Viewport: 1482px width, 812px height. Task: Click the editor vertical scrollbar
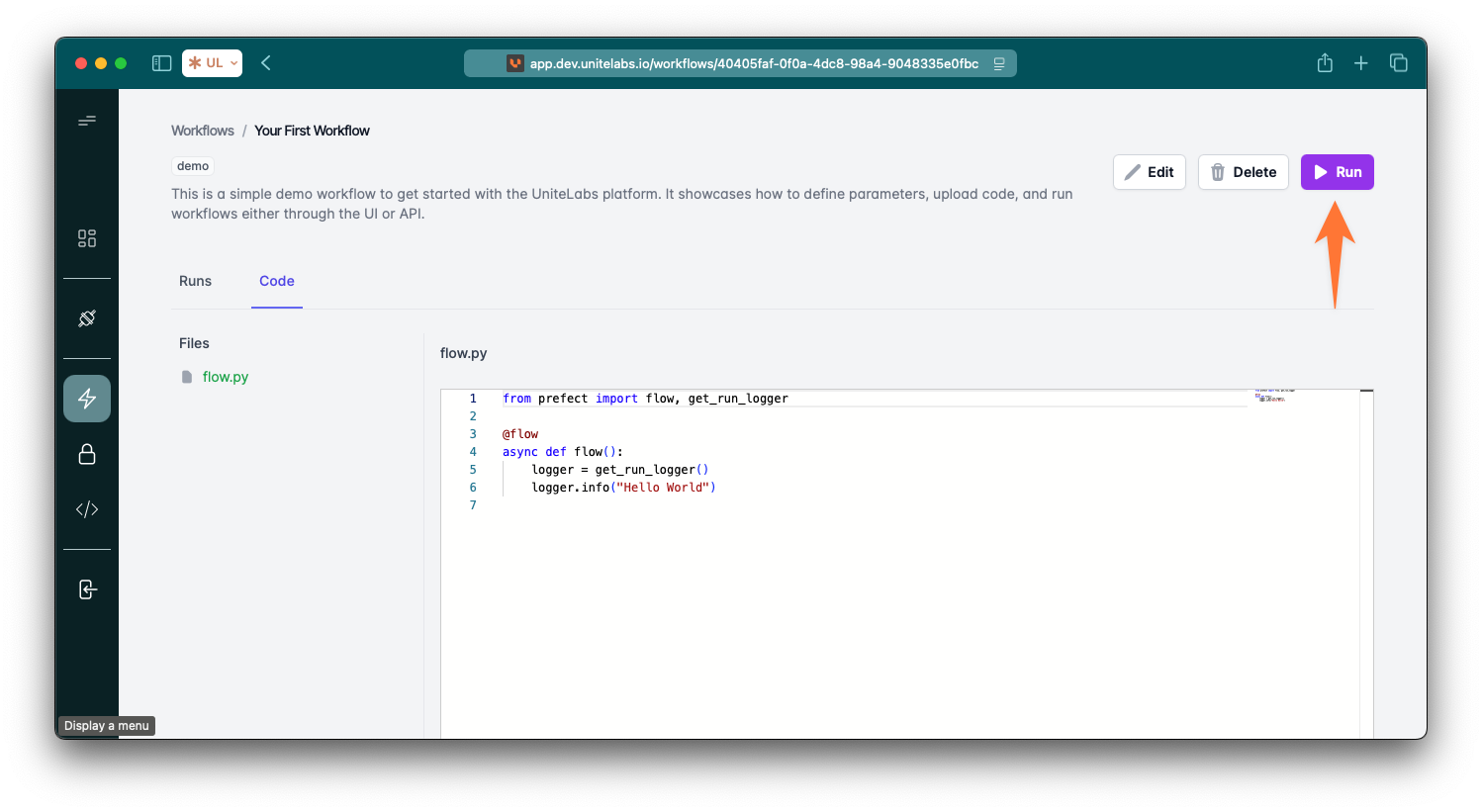pos(1366,564)
